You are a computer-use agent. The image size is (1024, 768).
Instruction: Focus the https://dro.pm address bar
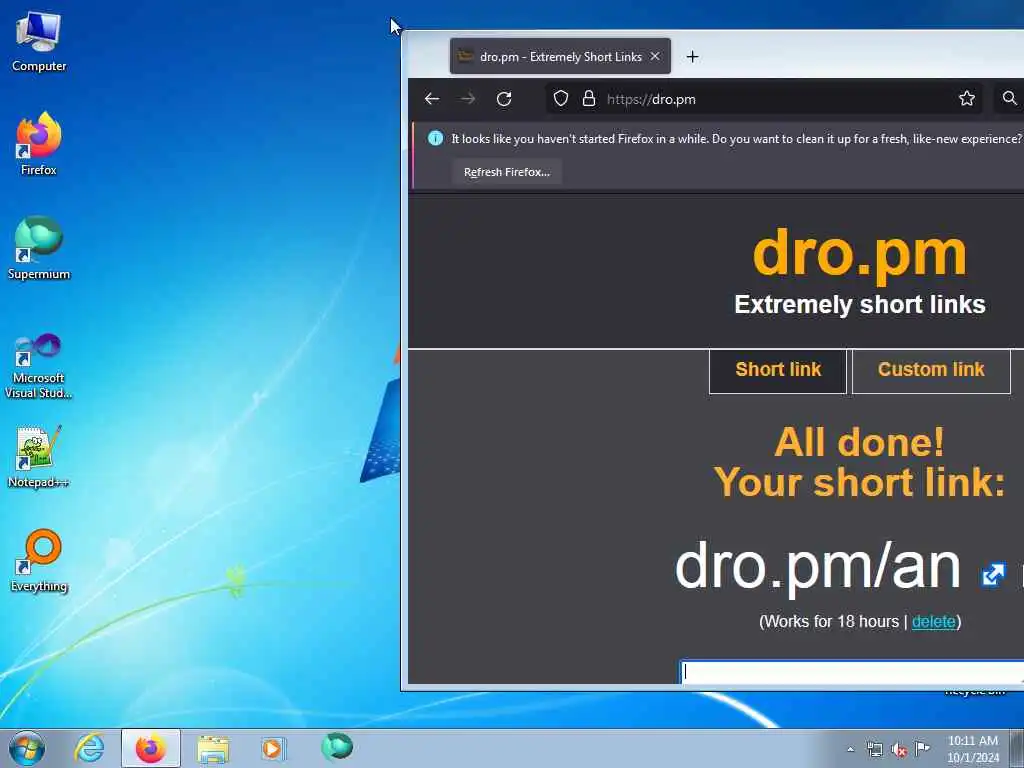764,99
